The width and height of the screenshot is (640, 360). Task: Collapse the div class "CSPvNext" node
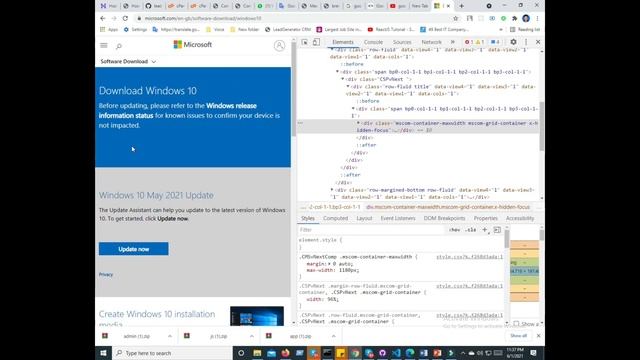coord(343,79)
